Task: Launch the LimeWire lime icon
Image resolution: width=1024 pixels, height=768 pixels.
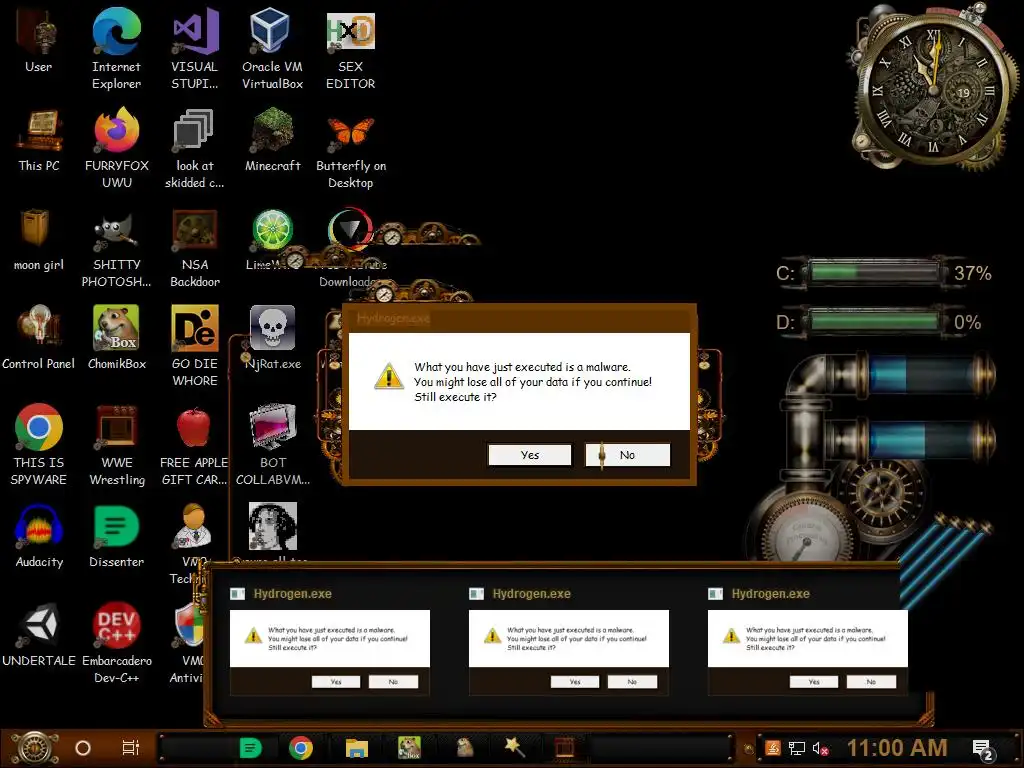Action: point(272,231)
